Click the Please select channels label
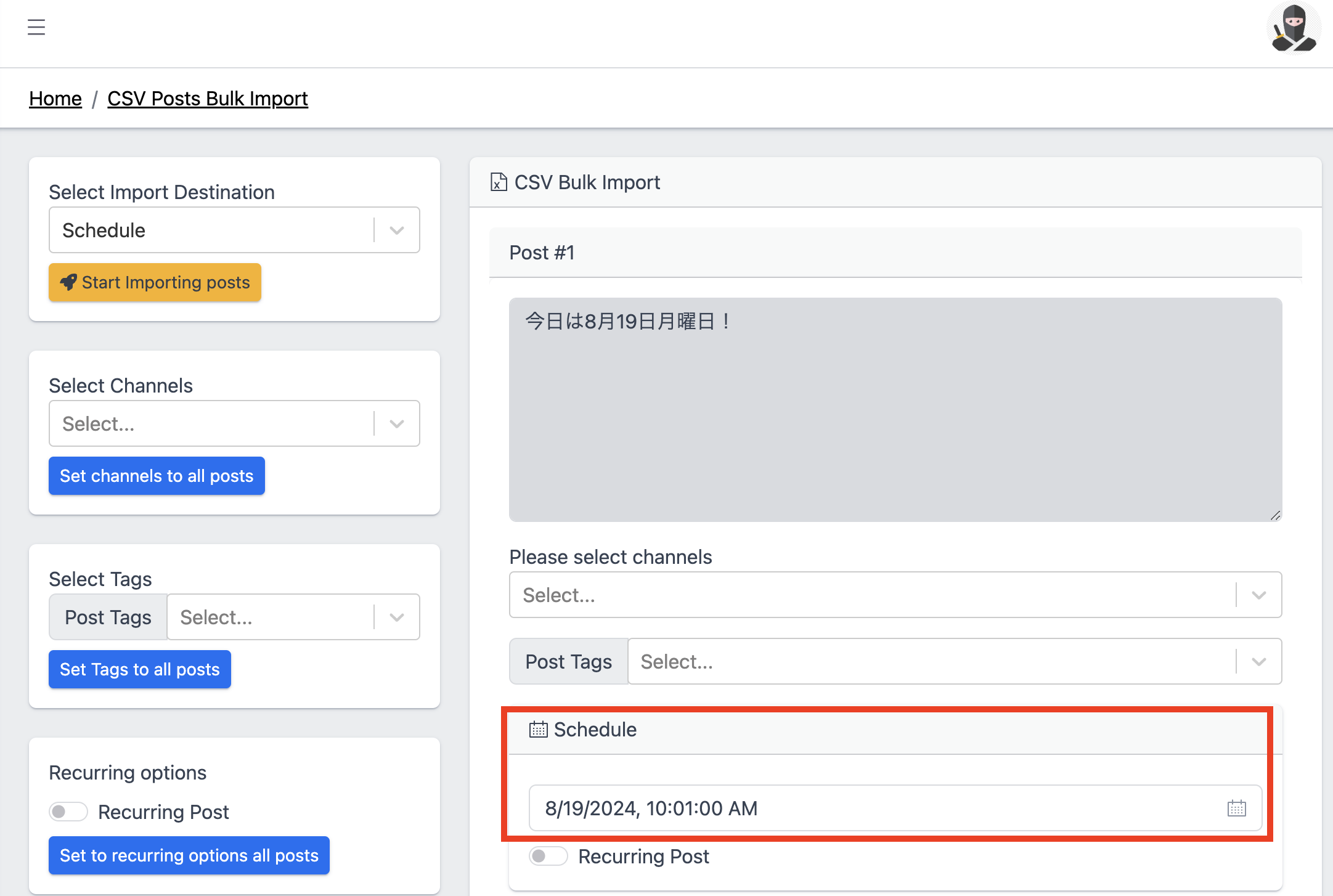This screenshot has height=896, width=1333. coord(611,557)
